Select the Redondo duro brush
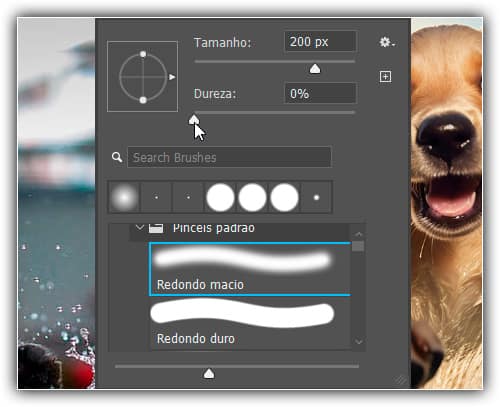This screenshot has width=500, height=407. [x=250, y=323]
